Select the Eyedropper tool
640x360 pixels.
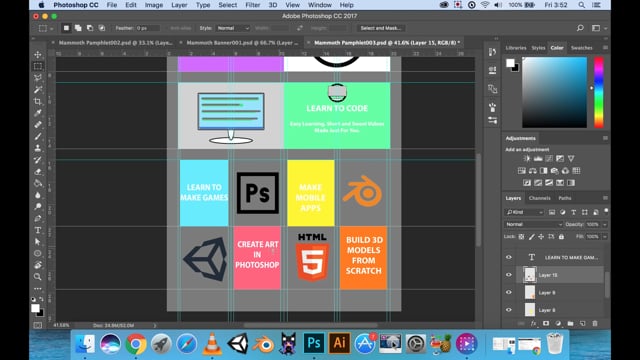pyautogui.click(x=38, y=113)
